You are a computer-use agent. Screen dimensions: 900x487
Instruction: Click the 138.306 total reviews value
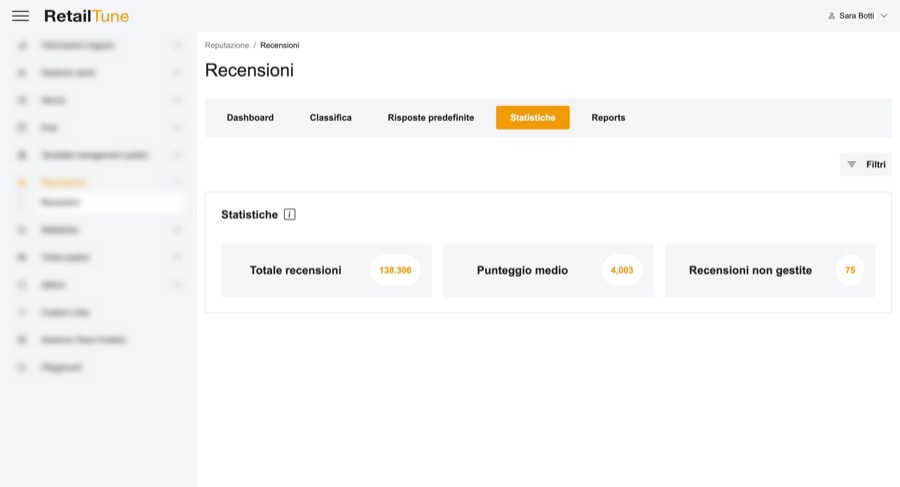point(395,270)
